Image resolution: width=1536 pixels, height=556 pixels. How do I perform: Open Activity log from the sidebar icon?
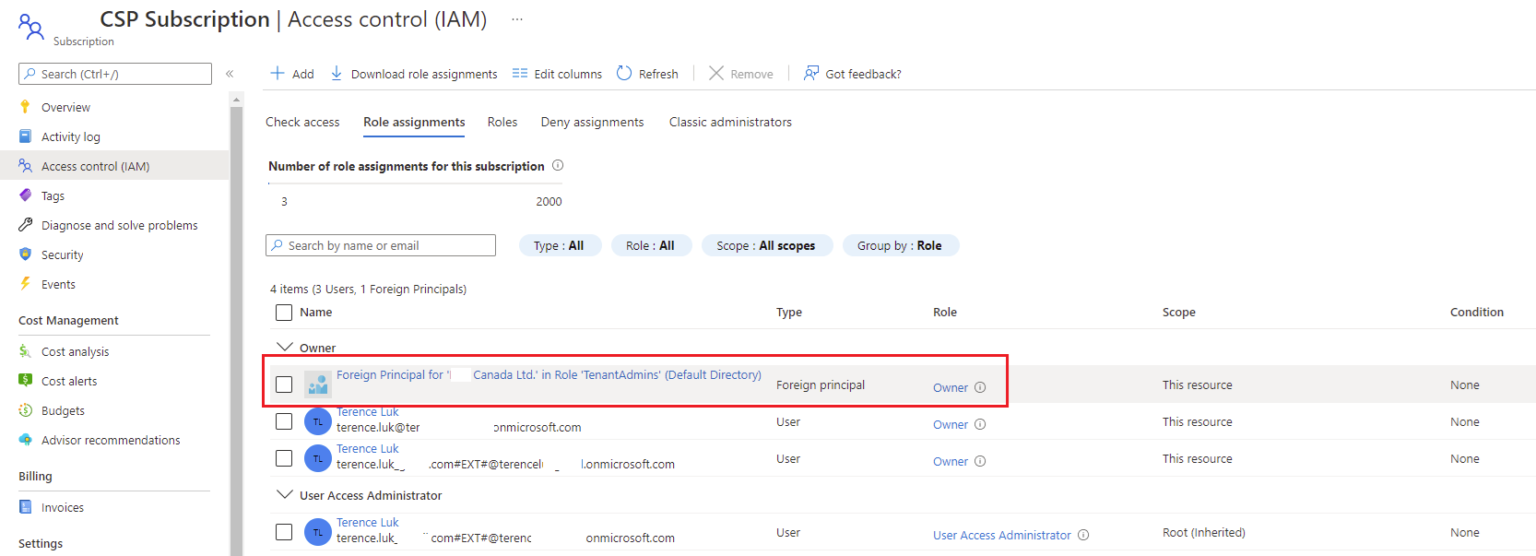26,137
